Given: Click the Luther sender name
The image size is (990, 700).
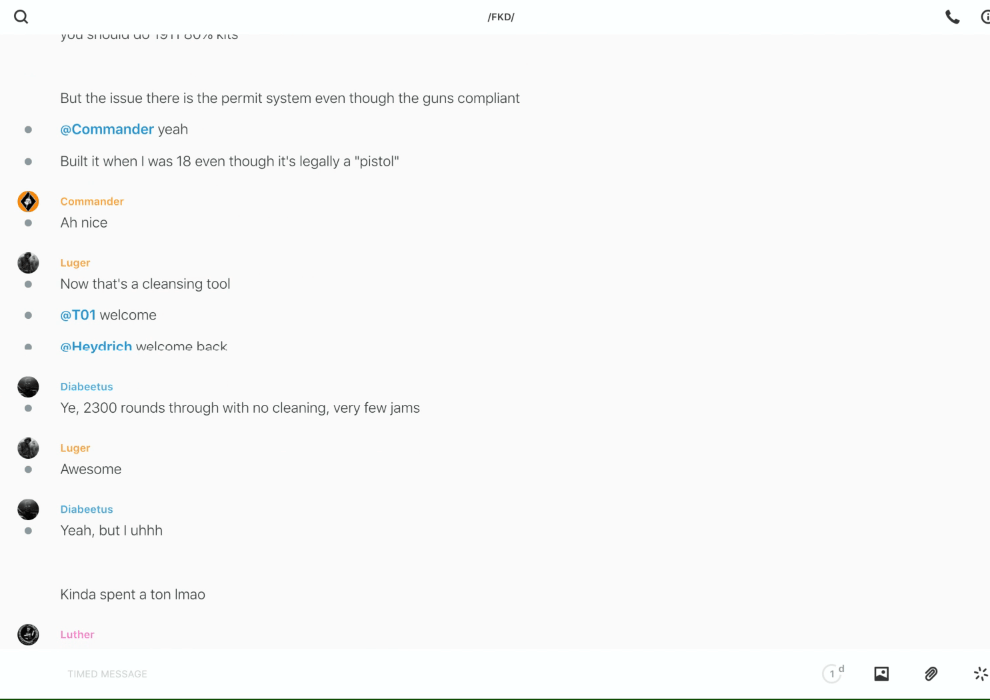Looking at the screenshot, I should coord(77,634).
